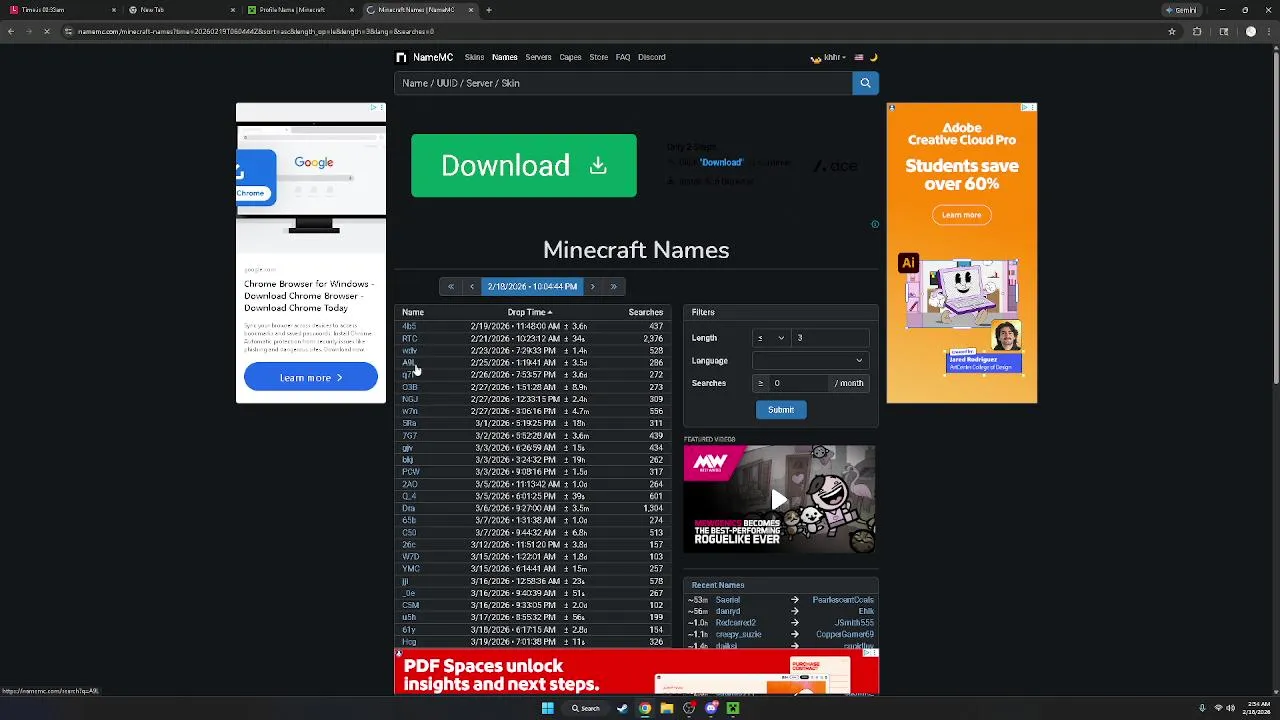Click the Download arrow ad button

click(524, 165)
